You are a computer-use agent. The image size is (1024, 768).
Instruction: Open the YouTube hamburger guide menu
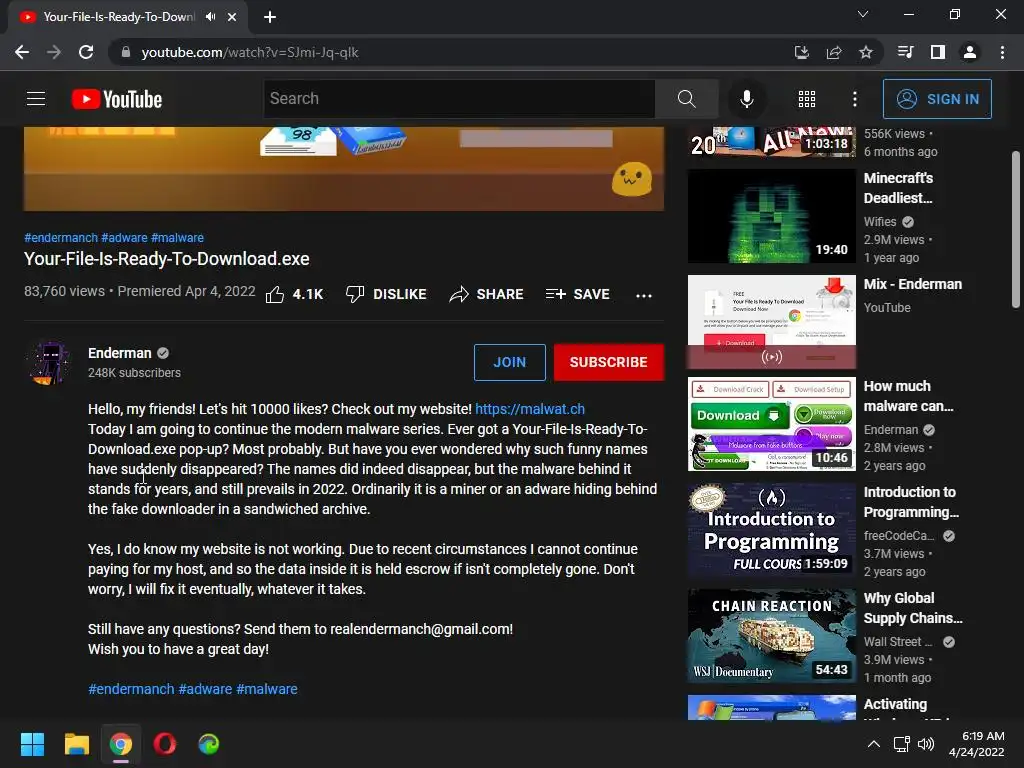point(36,99)
